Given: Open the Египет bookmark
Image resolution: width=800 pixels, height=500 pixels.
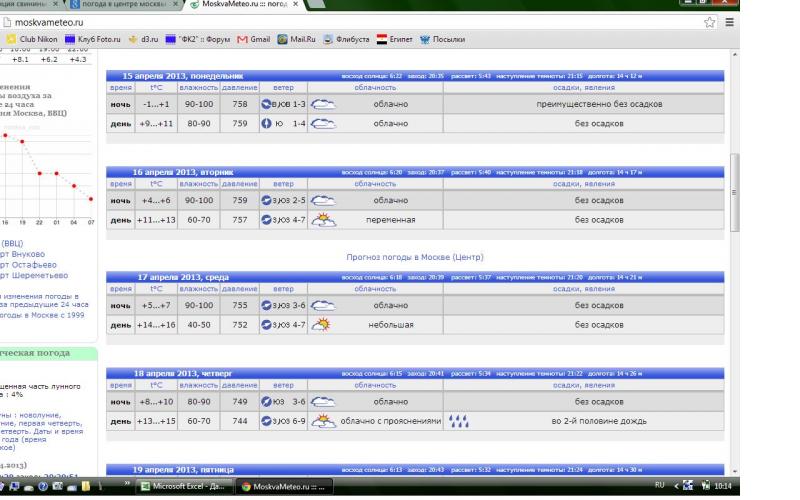Looking at the screenshot, I should (x=394, y=39).
